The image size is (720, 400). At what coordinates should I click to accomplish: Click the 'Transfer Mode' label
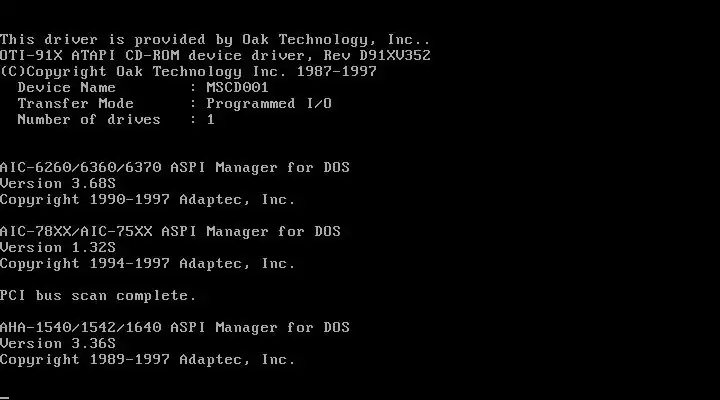click(76, 104)
